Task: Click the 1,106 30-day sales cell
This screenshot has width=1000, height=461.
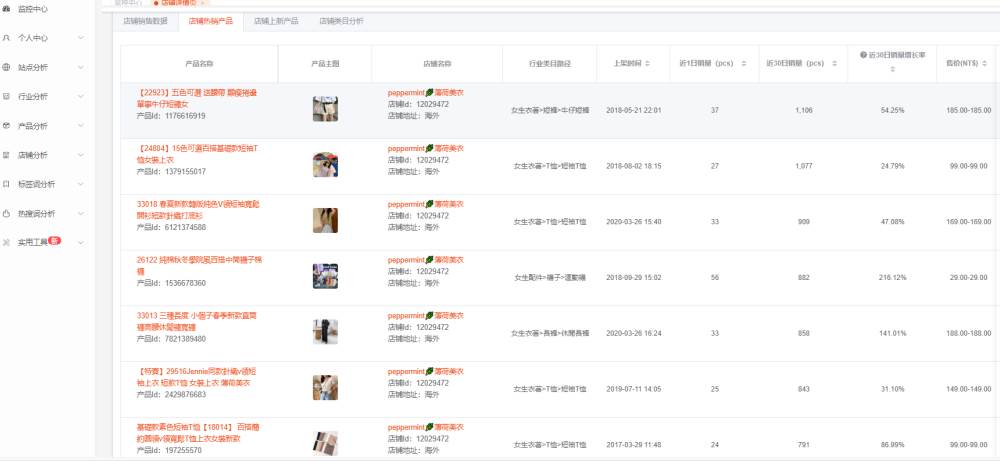Action: click(x=804, y=110)
